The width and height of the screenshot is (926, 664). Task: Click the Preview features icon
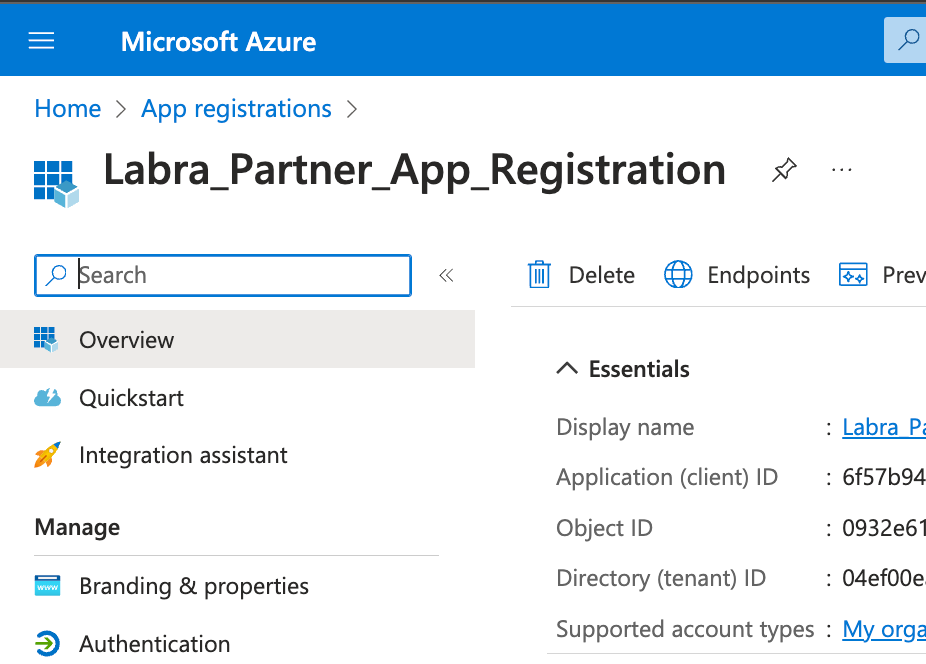(x=853, y=275)
